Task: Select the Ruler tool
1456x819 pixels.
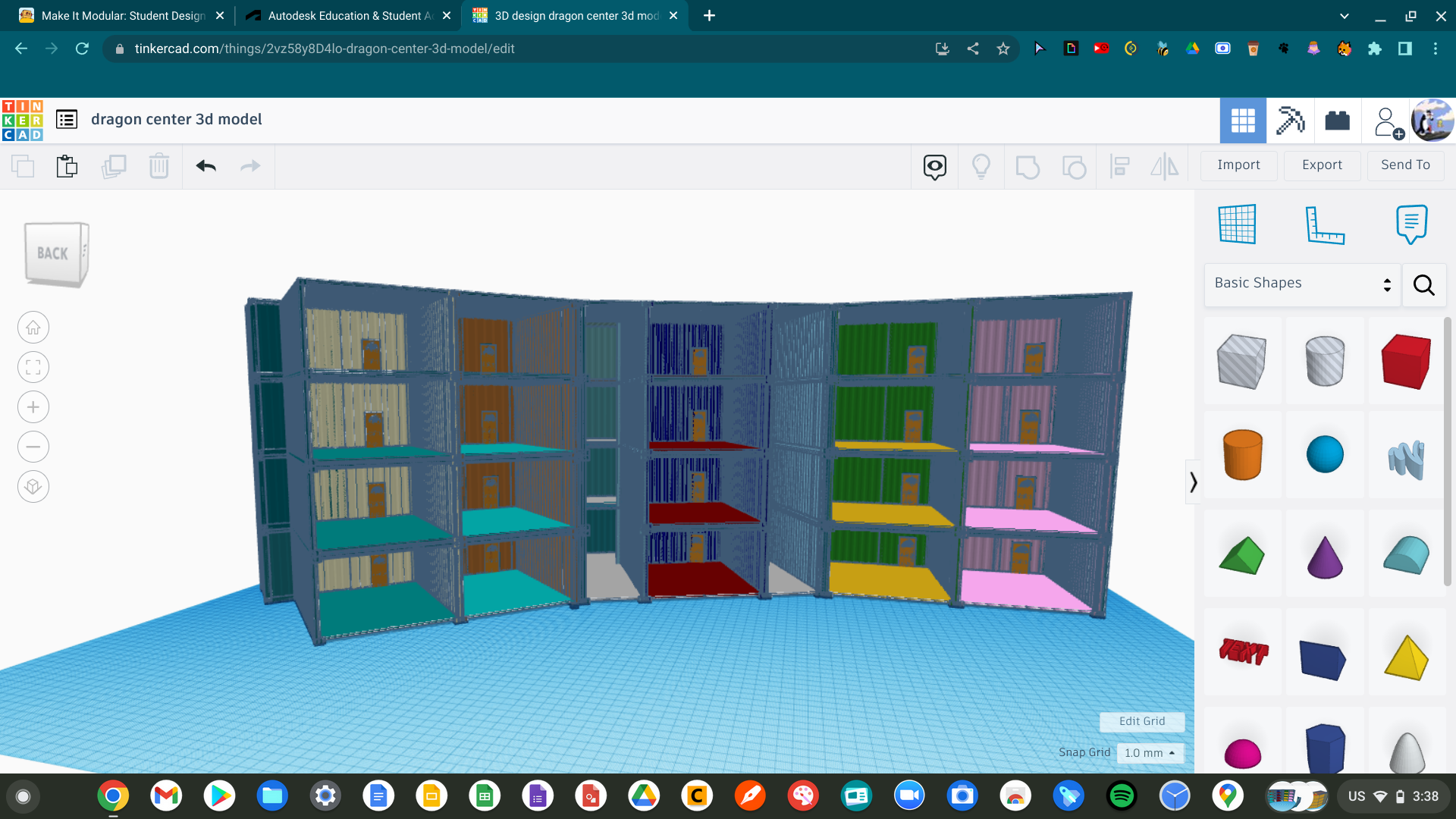Action: [1325, 224]
